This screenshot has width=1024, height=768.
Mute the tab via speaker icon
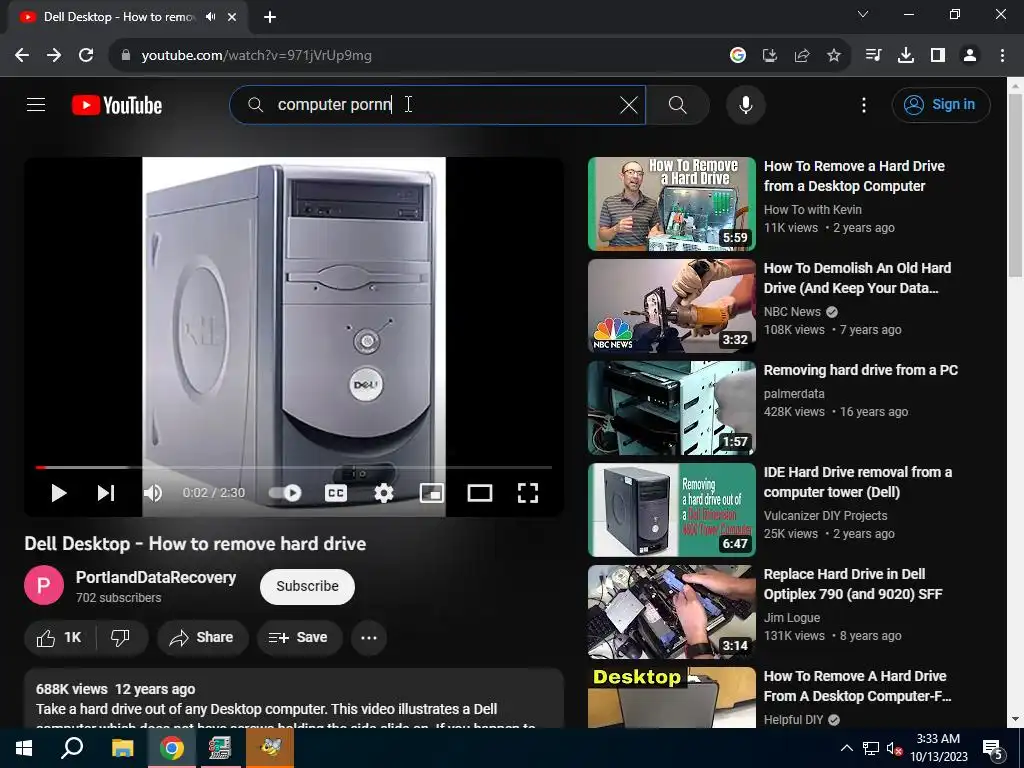(x=210, y=17)
